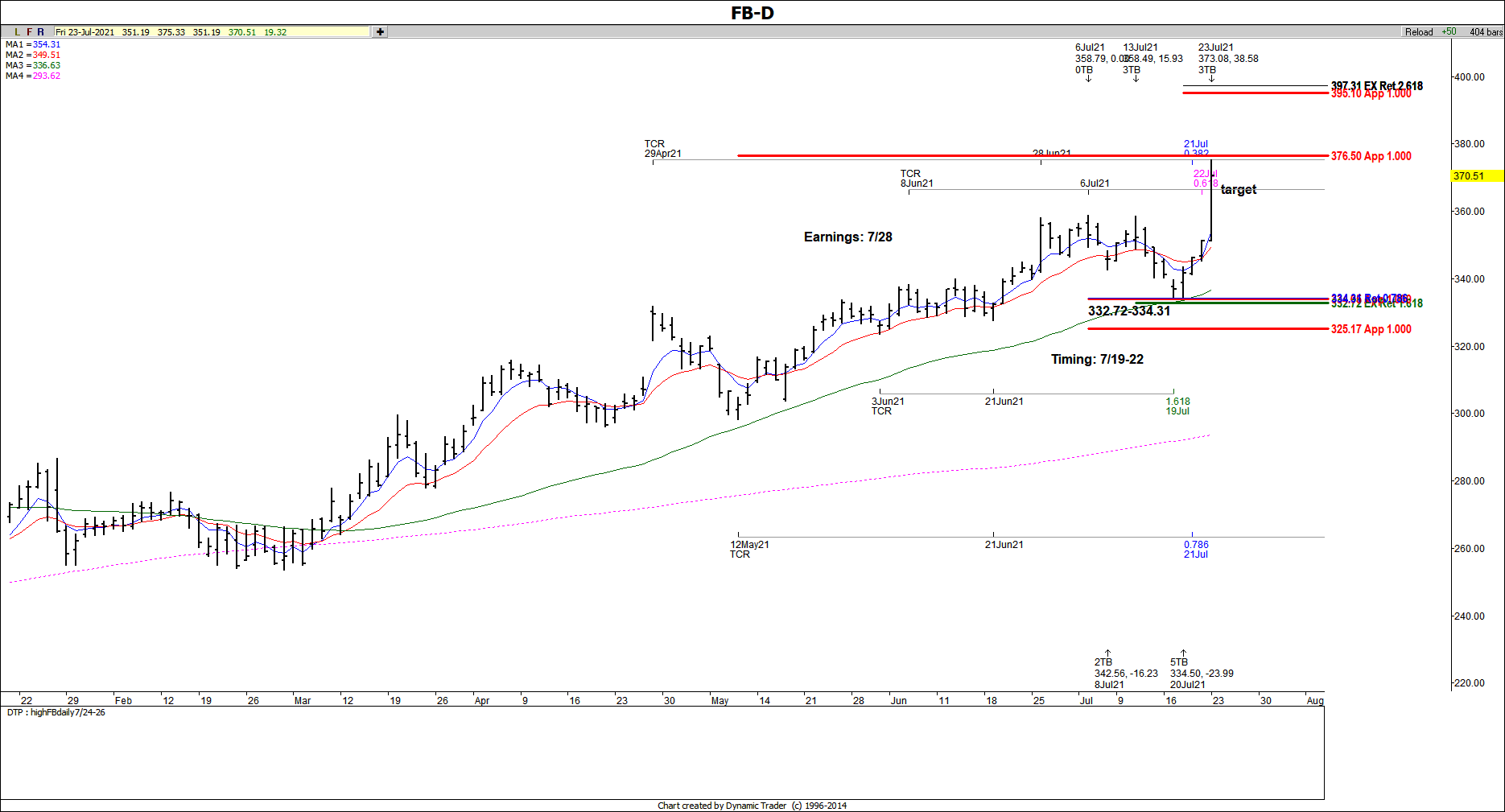
Task: Click the 2TB 342.56 swing label dated 8Jul21
Action: tap(1126, 674)
